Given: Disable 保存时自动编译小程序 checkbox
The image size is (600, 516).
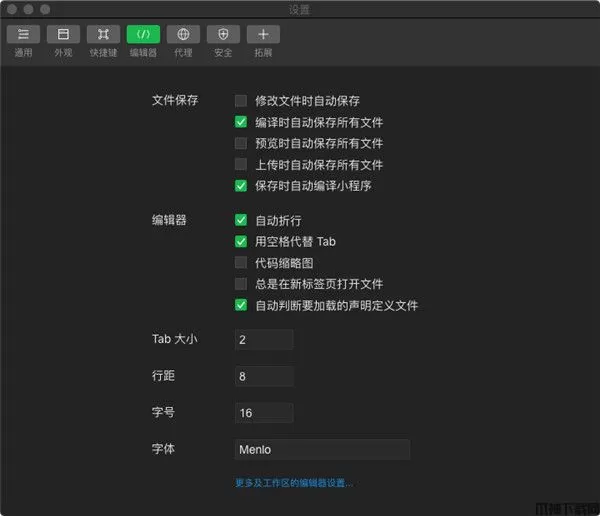Looking at the screenshot, I should 241,185.
